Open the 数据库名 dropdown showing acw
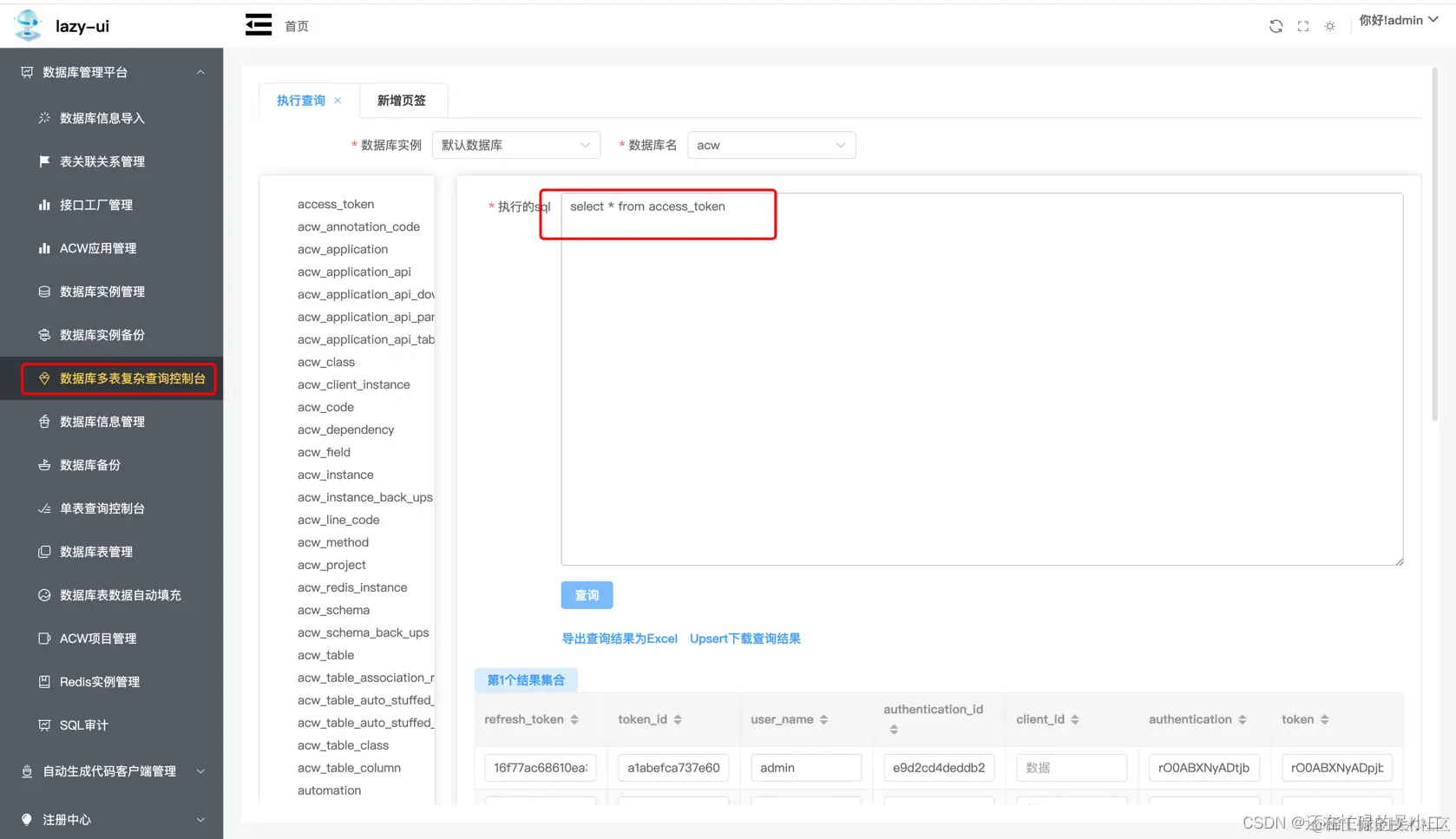The image size is (1456, 839). [771, 145]
